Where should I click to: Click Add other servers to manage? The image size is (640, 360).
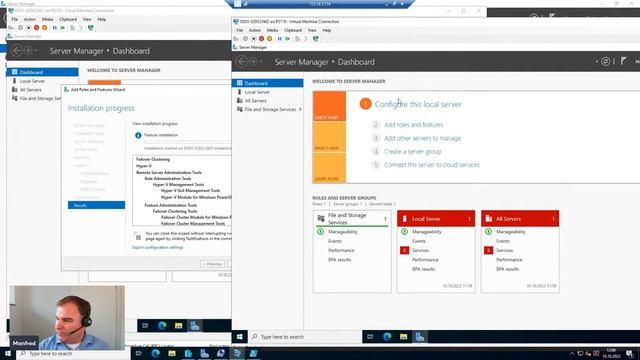click(x=422, y=138)
